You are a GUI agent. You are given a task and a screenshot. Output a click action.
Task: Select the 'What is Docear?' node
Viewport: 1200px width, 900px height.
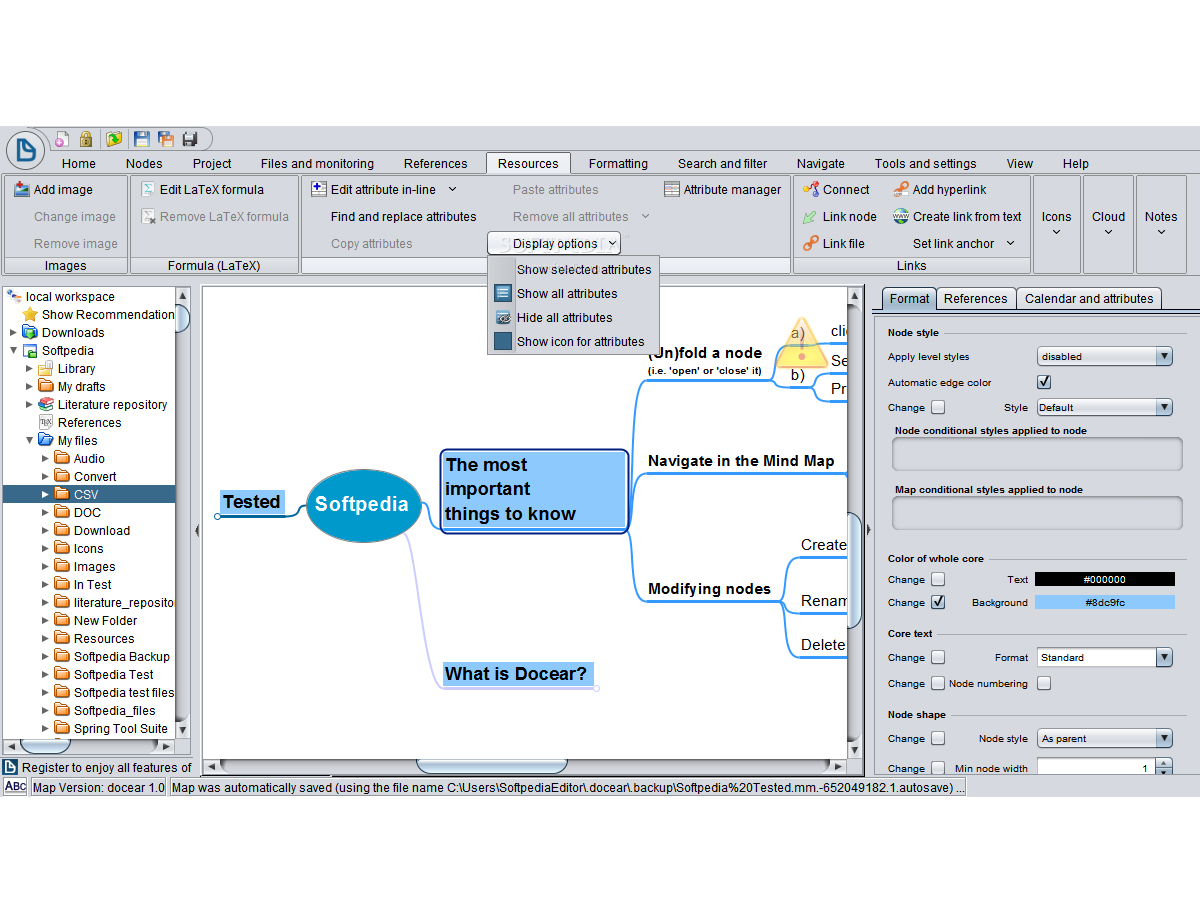[516, 674]
